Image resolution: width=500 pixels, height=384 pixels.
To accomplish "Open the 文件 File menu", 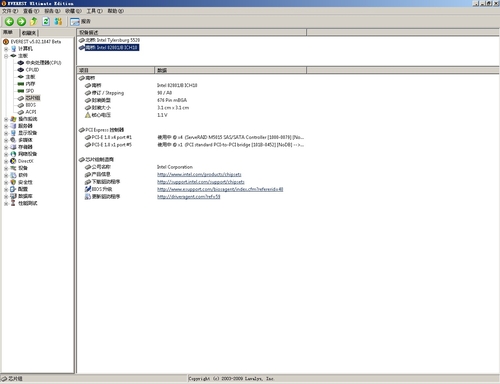I will 10,11.
